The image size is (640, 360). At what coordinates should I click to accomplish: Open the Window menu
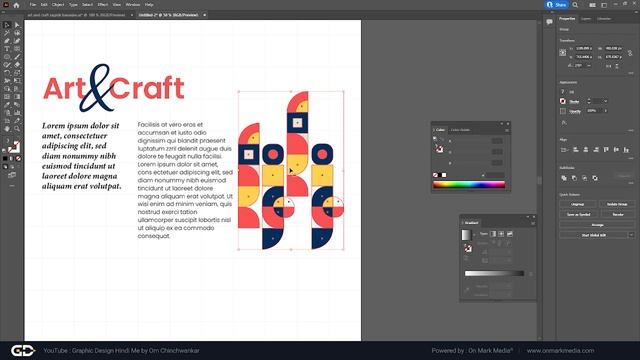133,5
